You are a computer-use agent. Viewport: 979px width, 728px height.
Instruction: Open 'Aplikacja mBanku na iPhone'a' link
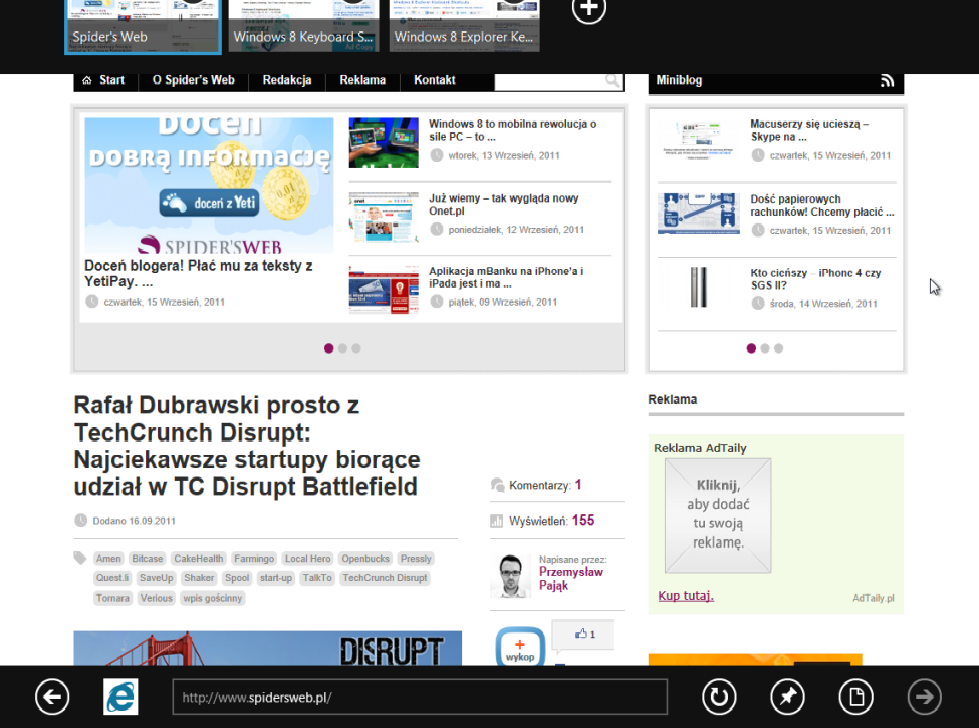pos(506,278)
